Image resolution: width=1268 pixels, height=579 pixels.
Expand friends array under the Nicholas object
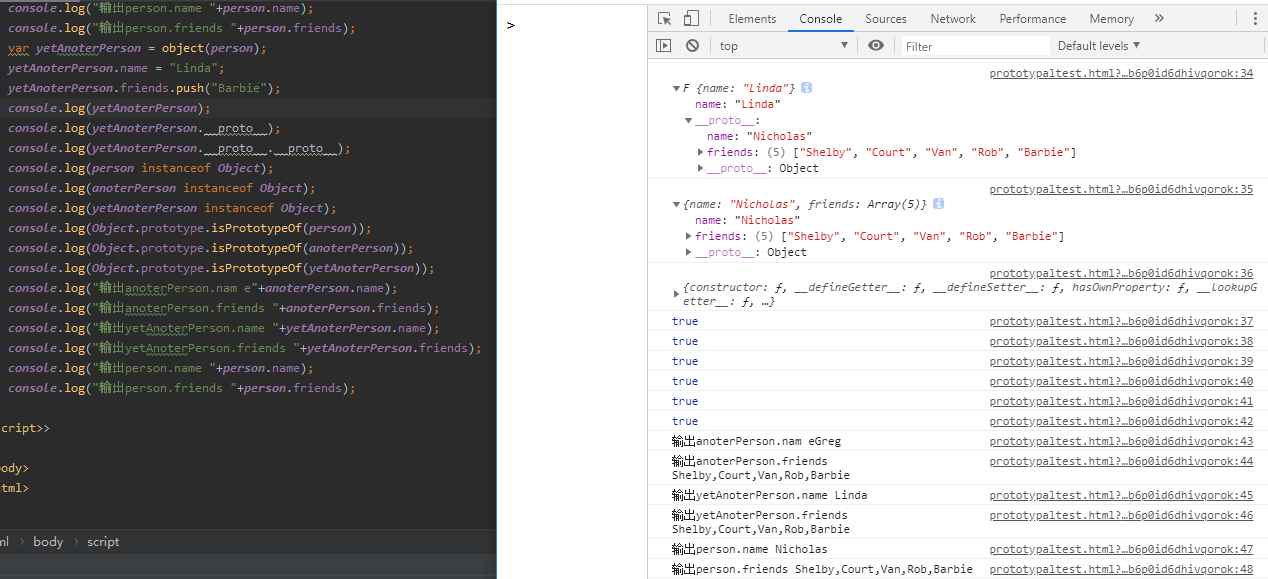click(689, 236)
